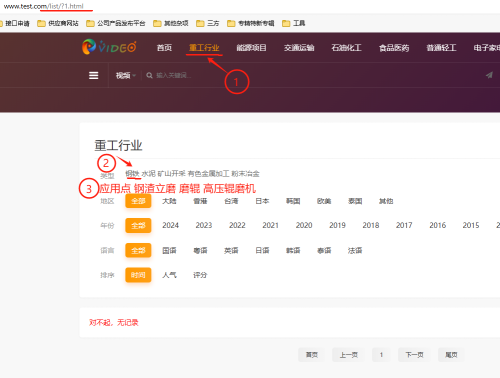Filter by year 2019
Viewport: 500px width, 378px height.
[x=337, y=225]
